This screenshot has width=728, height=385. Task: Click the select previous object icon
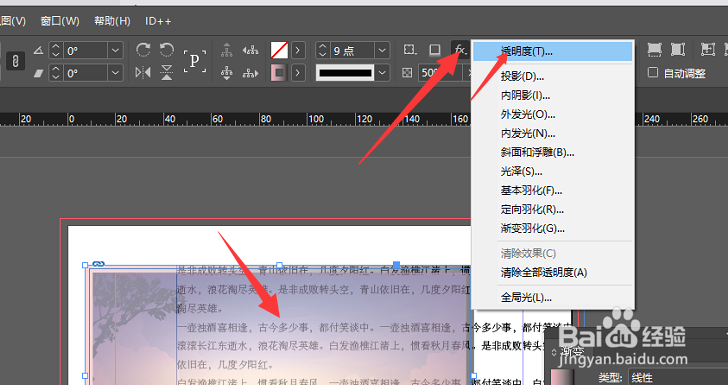point(250,50)
